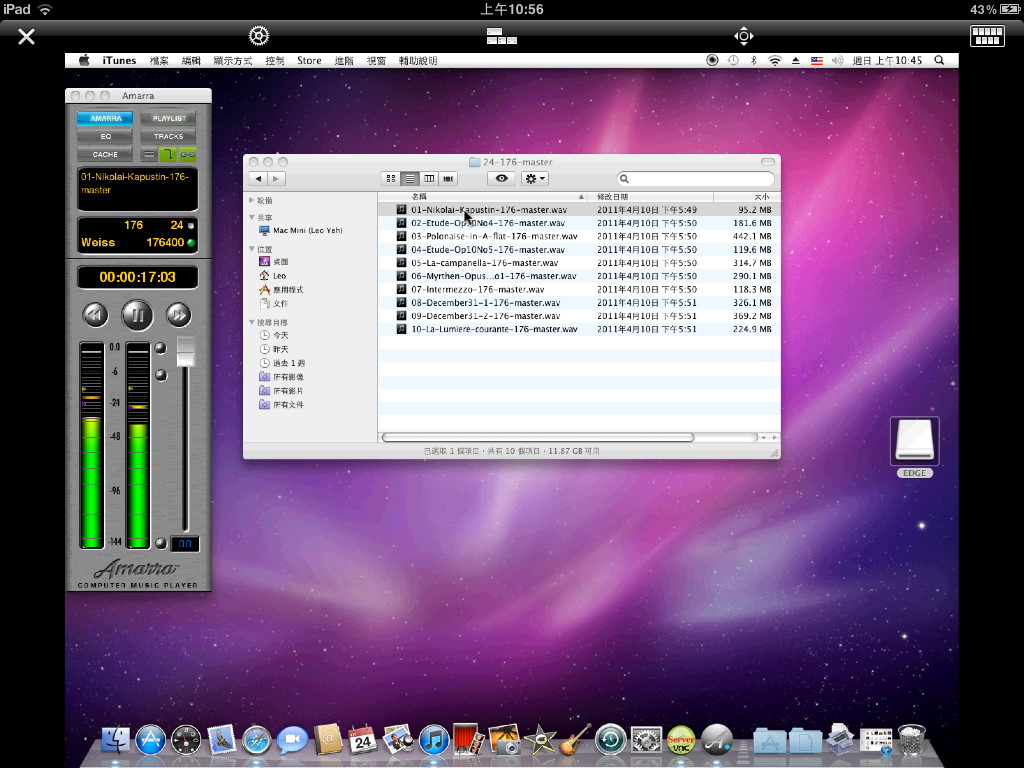Image resolution: width=1024 pixels, height=768 pixels.
Task: Click the Amarra volume fader handle
Action: 186,352
